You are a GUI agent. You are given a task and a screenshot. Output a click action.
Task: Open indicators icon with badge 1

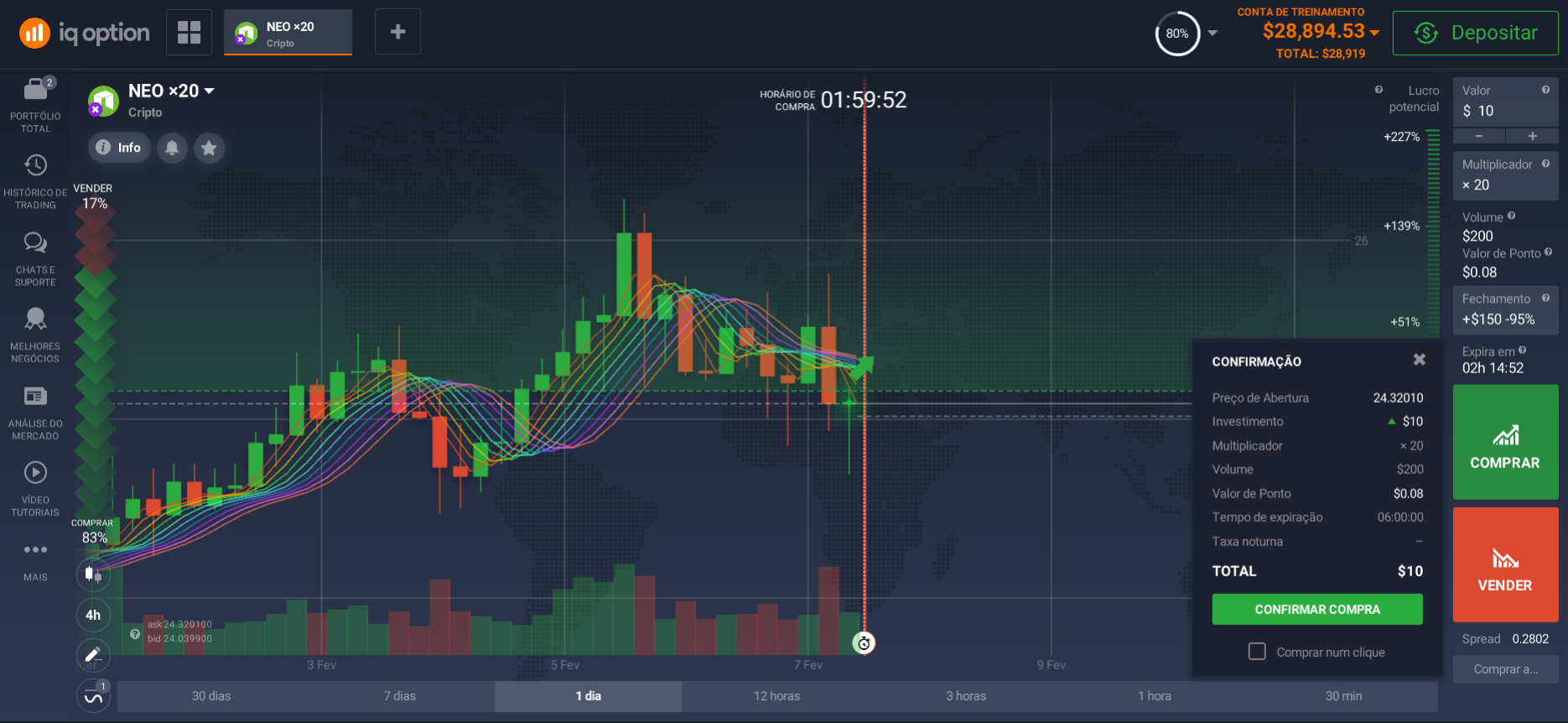pos(93,695)
